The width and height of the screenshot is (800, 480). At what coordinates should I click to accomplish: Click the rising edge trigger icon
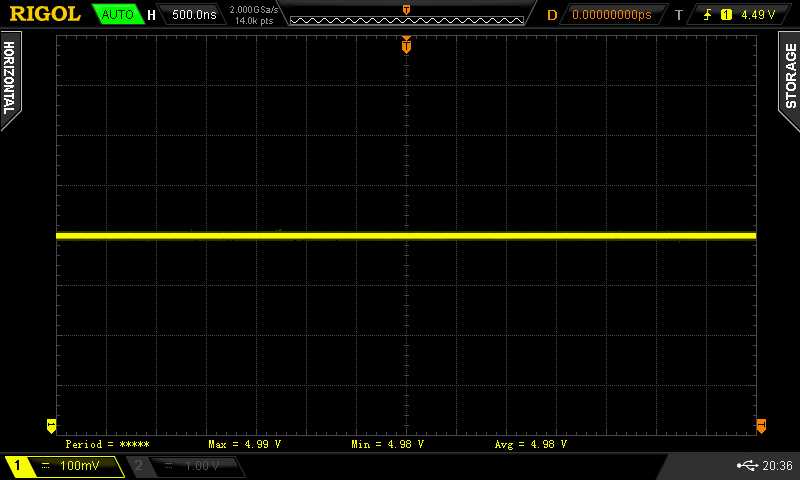(x=707, y=15)
